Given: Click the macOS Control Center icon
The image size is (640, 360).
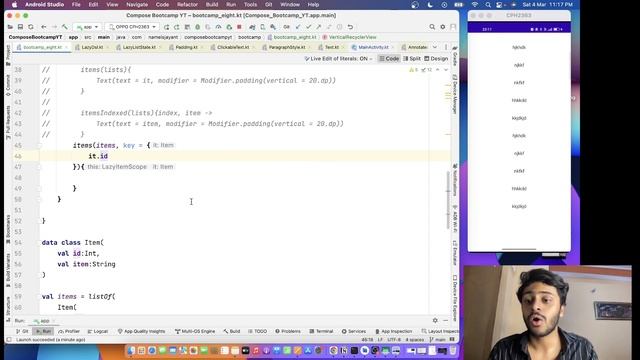Looking at the screenshot, I should [499, 4].
